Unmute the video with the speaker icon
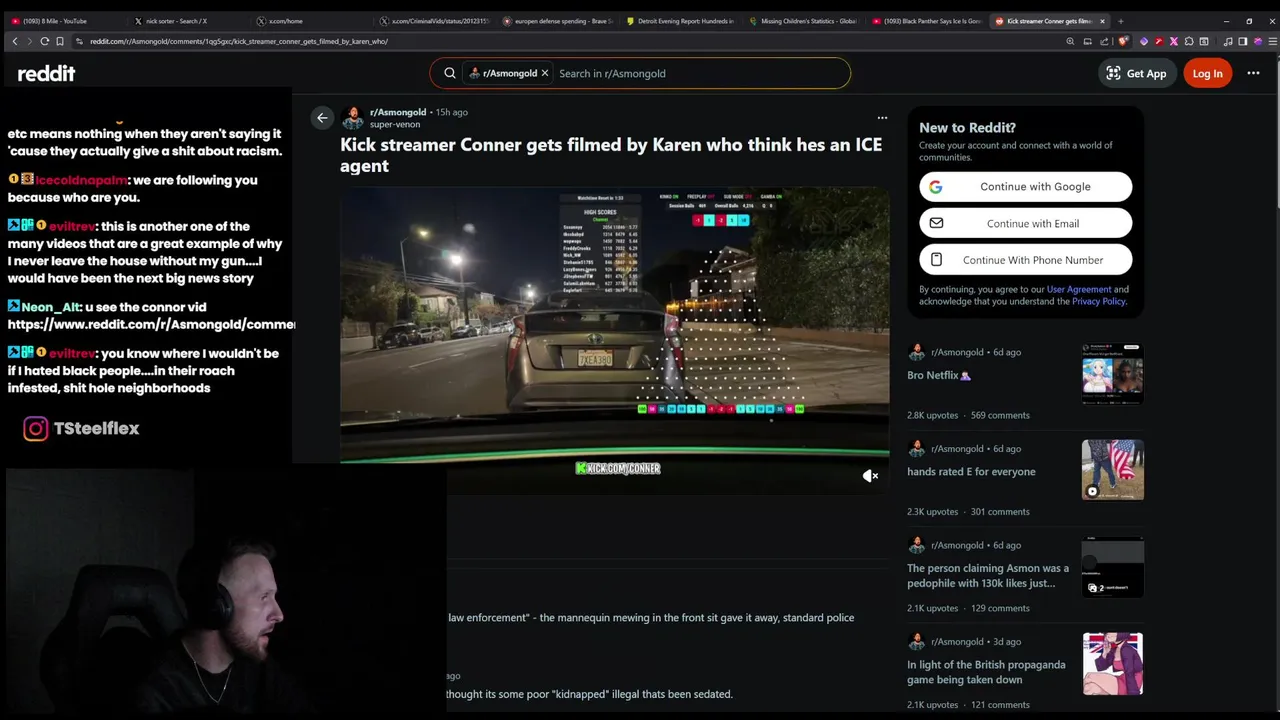This screenshot has width=1280, height=720. (x=870, y=476)
